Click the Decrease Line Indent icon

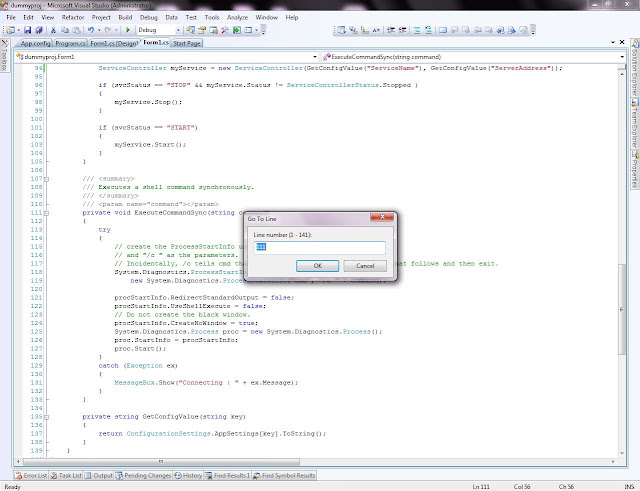click(391, 30)
